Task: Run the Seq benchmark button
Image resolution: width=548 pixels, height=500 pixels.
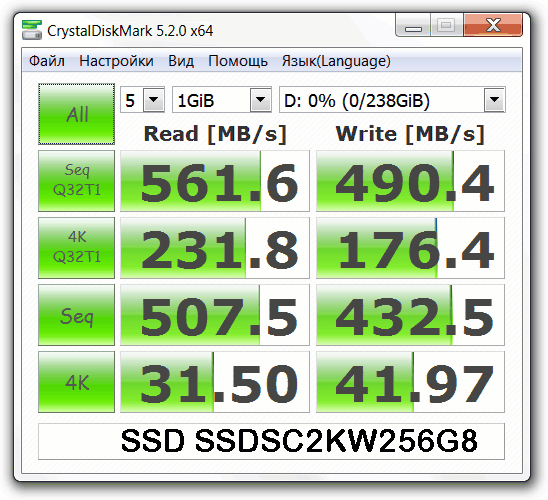Action: (x=76, y=315)
